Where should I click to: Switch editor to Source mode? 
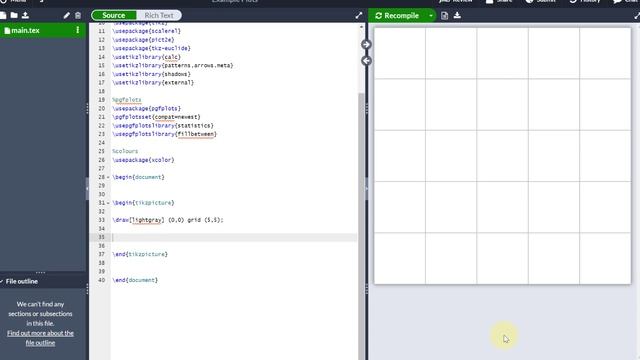(x=114, y=16)
